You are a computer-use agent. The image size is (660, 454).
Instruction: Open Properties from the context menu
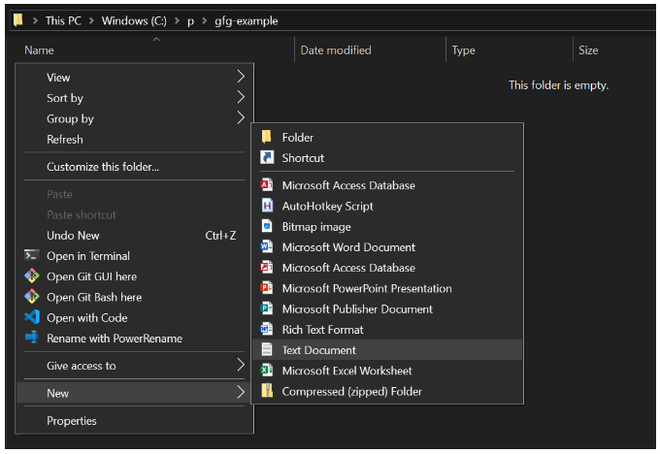(72, 421)
